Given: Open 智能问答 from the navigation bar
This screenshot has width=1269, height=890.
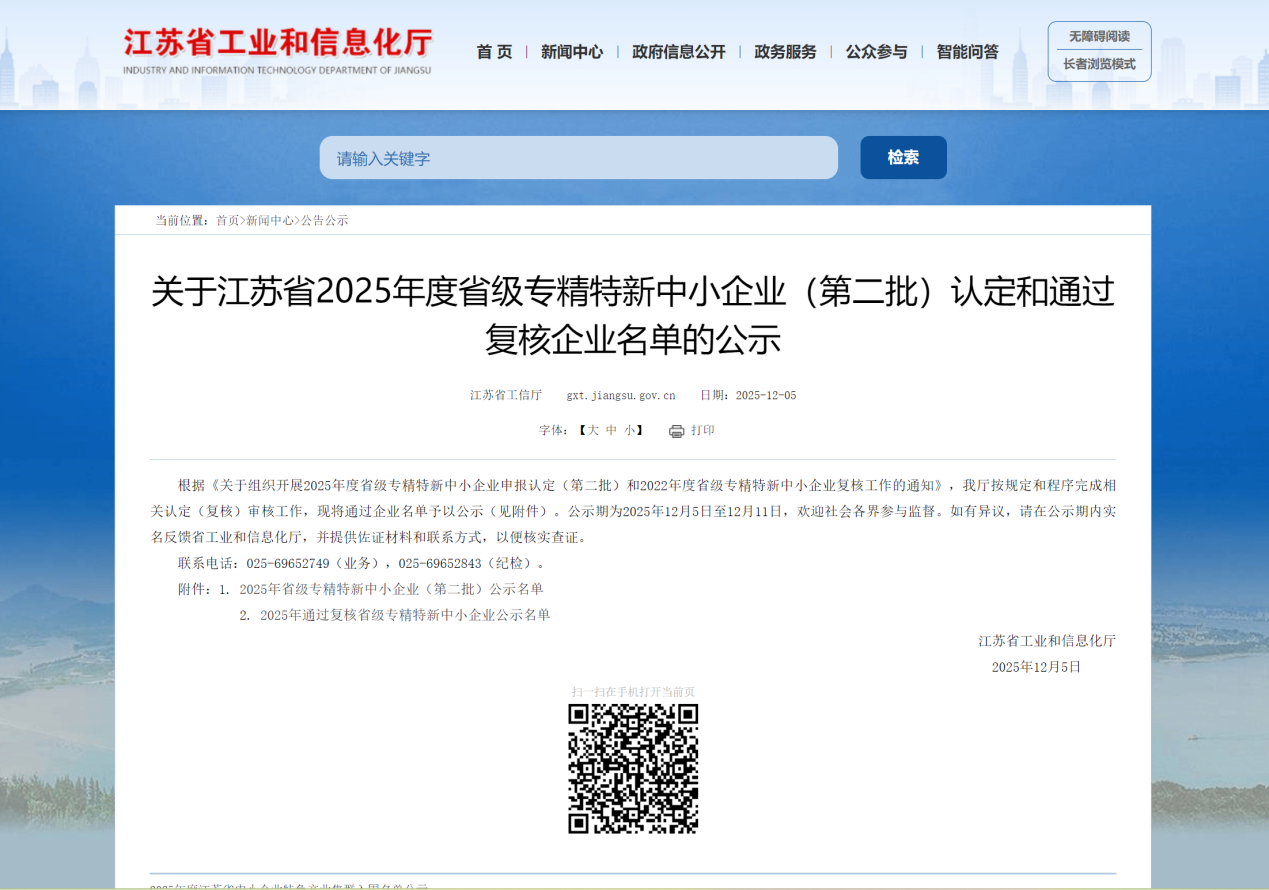Looking at the screenshot, I should 967,52.
